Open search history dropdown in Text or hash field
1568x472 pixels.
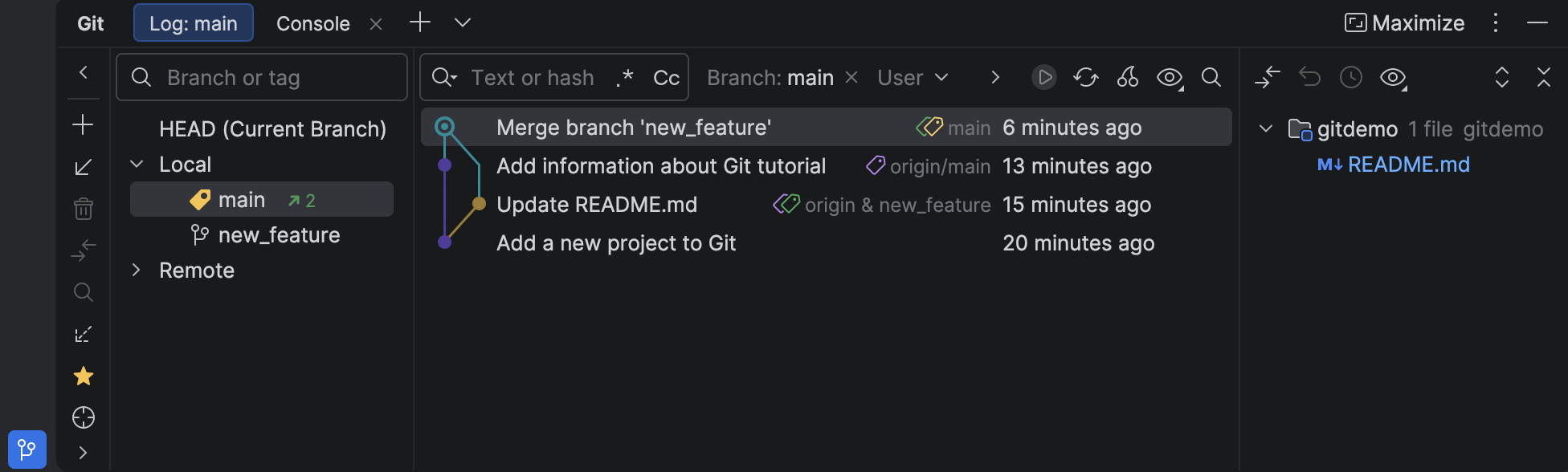444,77
